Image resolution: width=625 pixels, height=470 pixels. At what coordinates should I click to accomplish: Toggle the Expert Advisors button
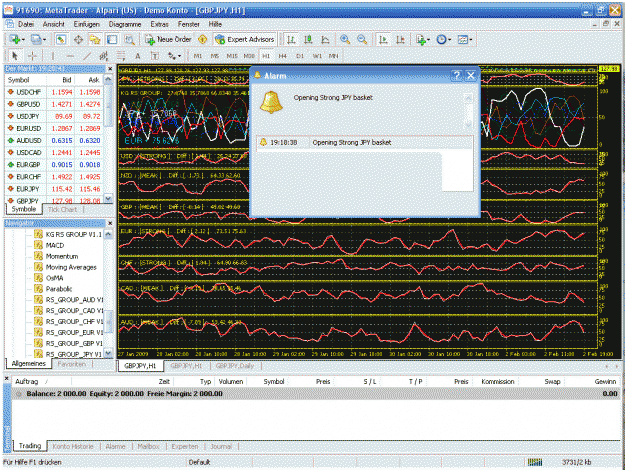click(x=245, y=39)
